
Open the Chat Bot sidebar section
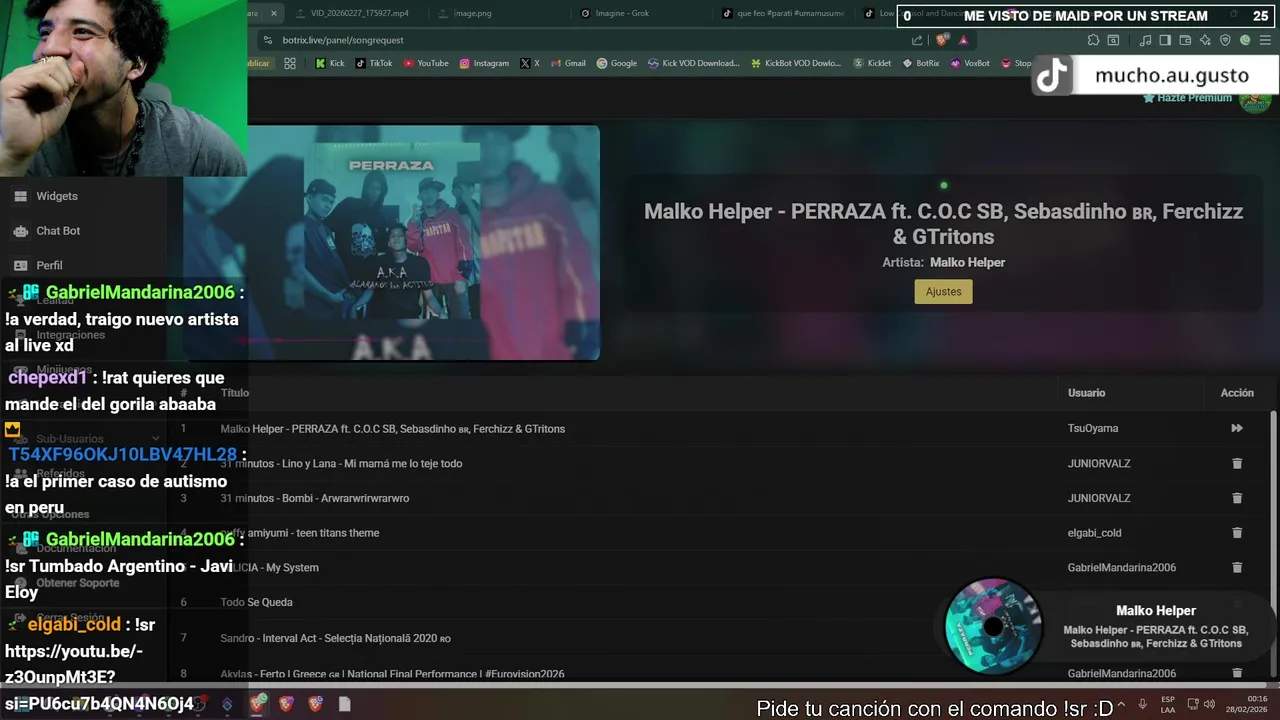58,231
